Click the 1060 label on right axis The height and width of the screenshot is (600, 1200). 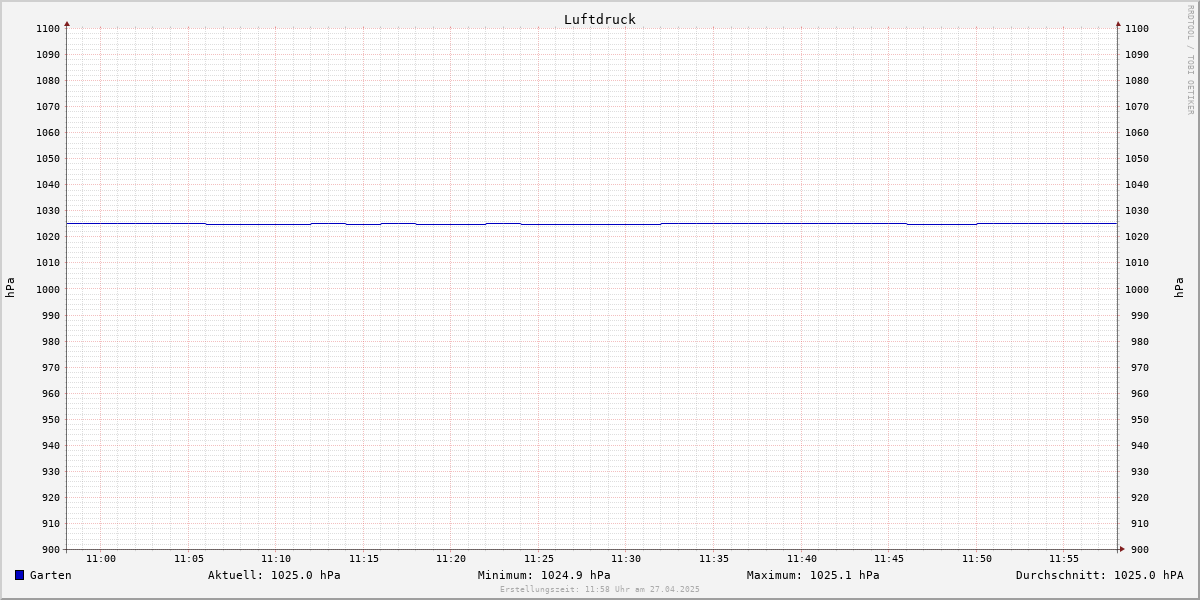click(1137, 132)
